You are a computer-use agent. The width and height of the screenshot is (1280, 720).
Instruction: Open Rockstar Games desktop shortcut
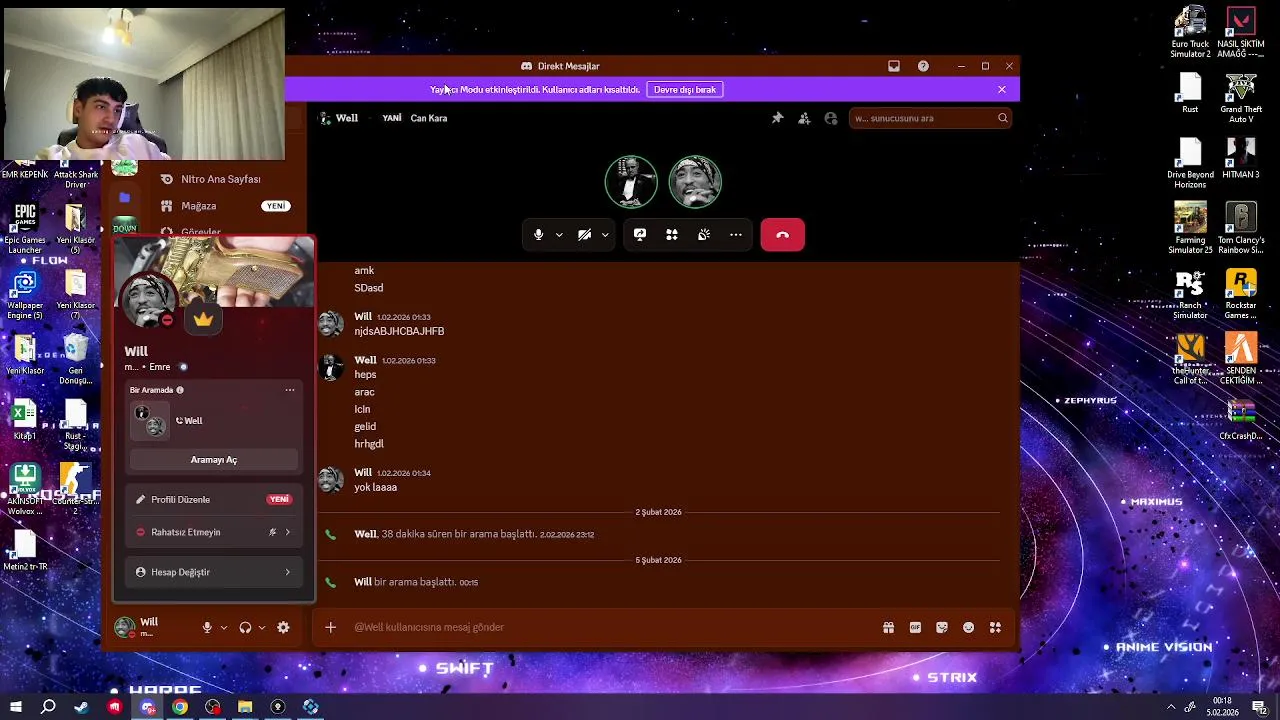(1241, 294)
